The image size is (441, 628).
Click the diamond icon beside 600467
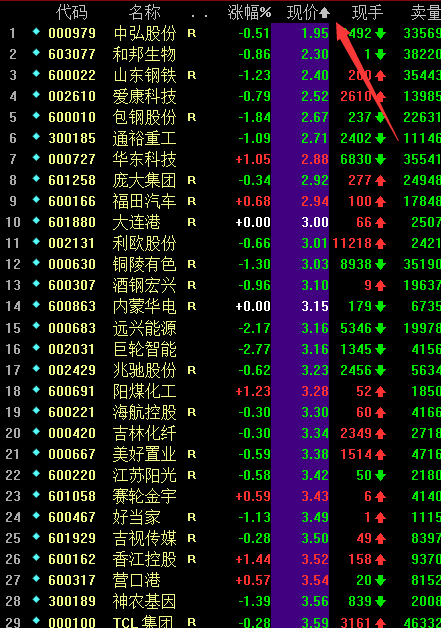(x=36, y=516)
